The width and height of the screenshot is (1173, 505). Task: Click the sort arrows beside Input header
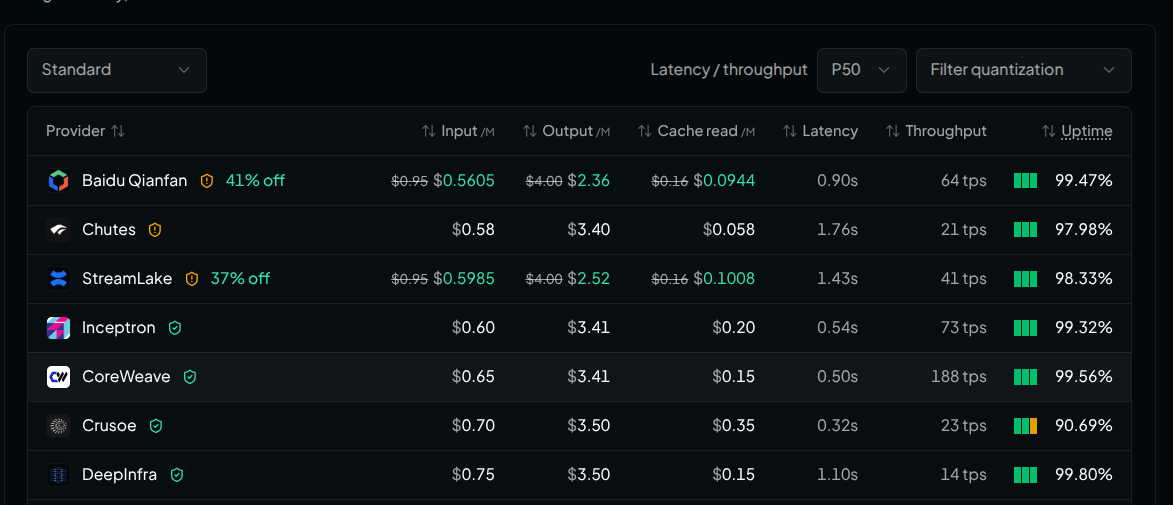pyautogui.click(x=429, y=131)
